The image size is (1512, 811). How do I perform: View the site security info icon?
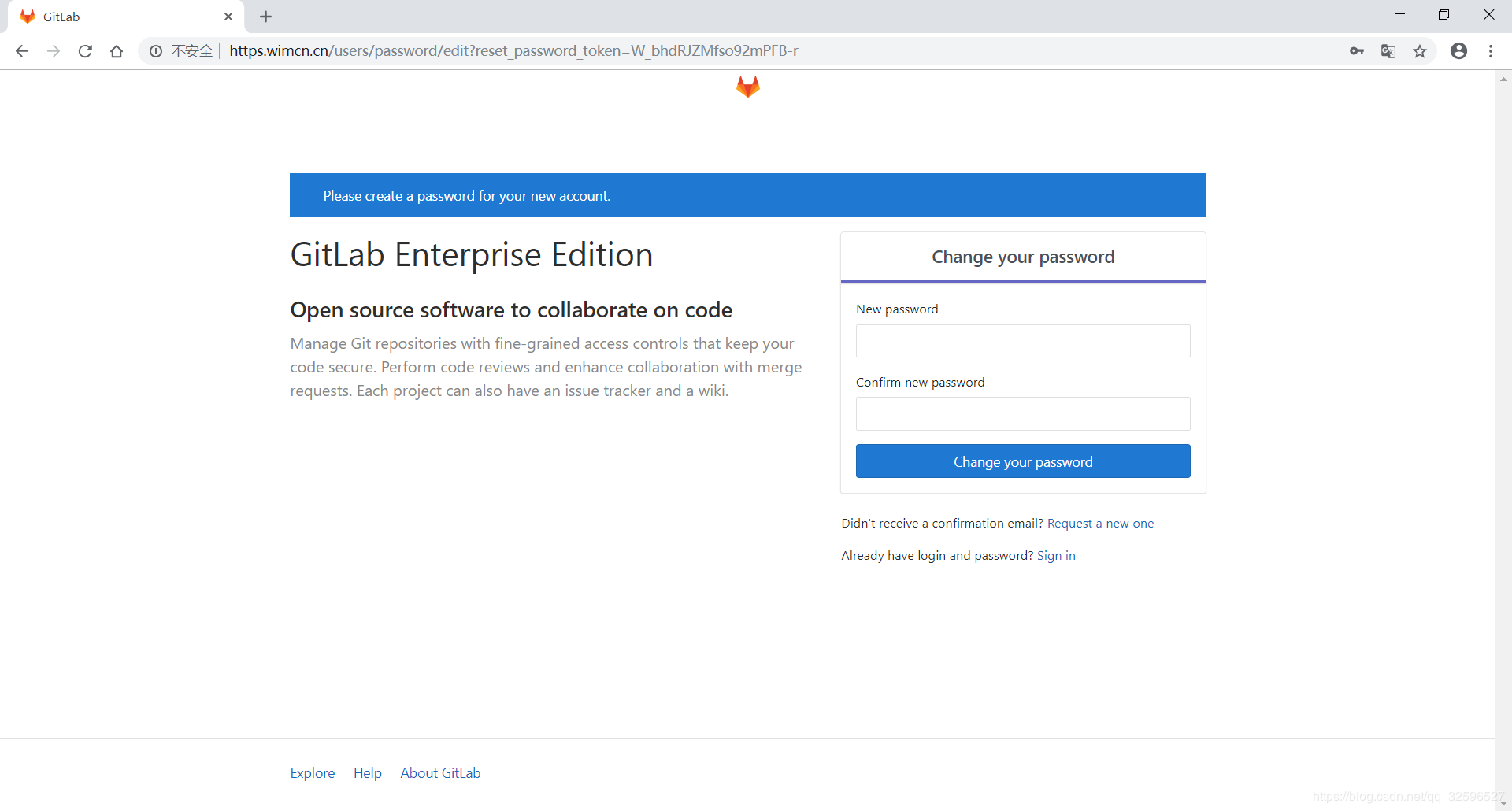(x=156, y=51)
